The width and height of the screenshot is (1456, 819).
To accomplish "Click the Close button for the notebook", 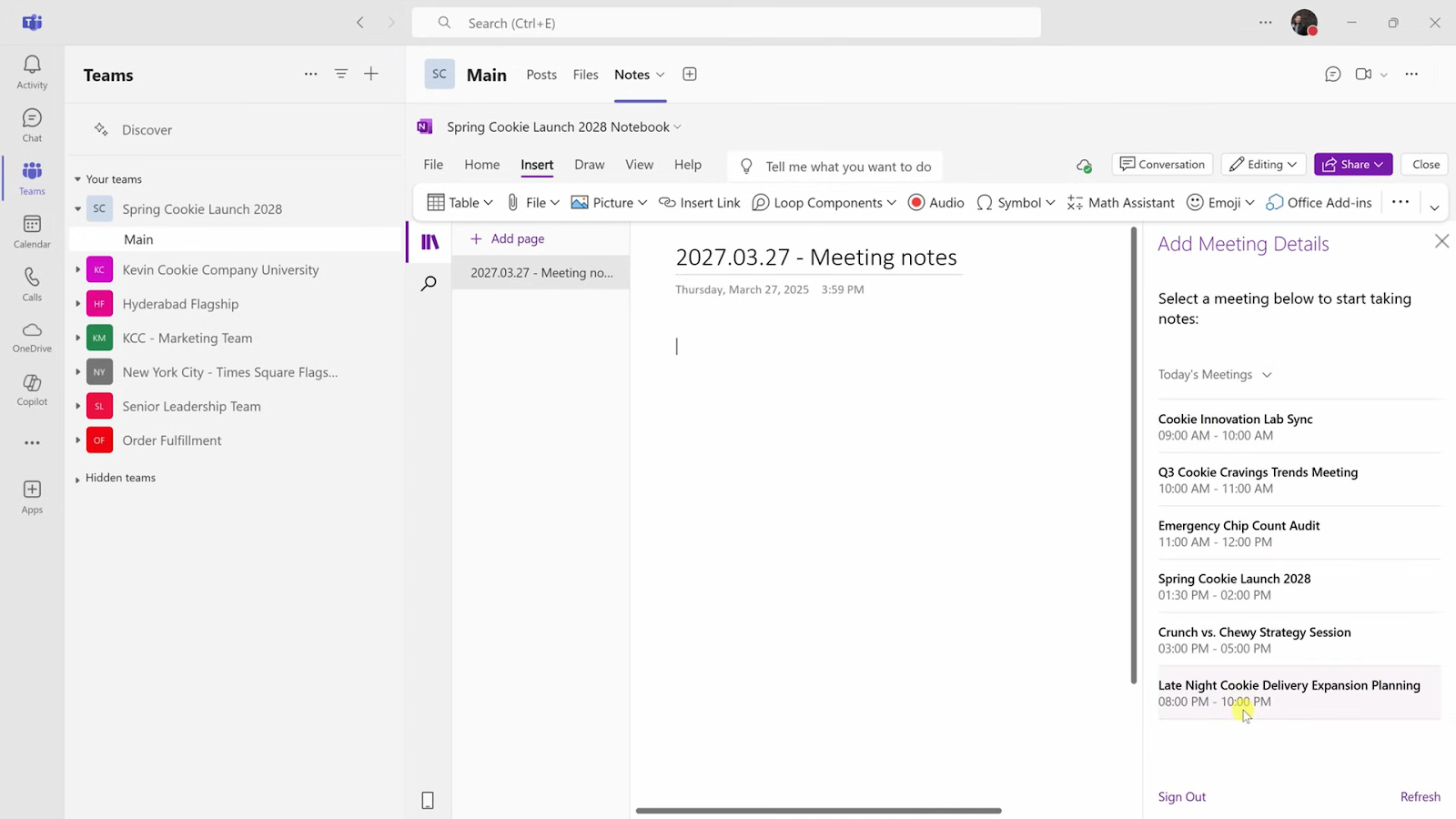I will coord(1425,165).
